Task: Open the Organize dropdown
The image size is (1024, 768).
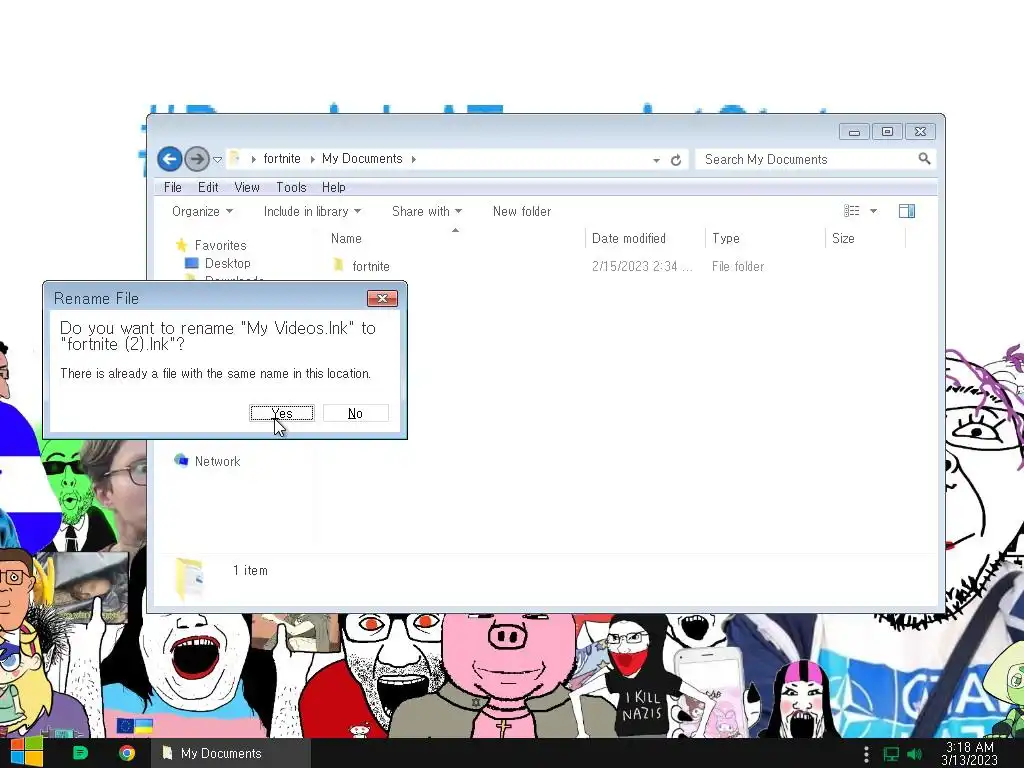Action: tap(202, 212)
